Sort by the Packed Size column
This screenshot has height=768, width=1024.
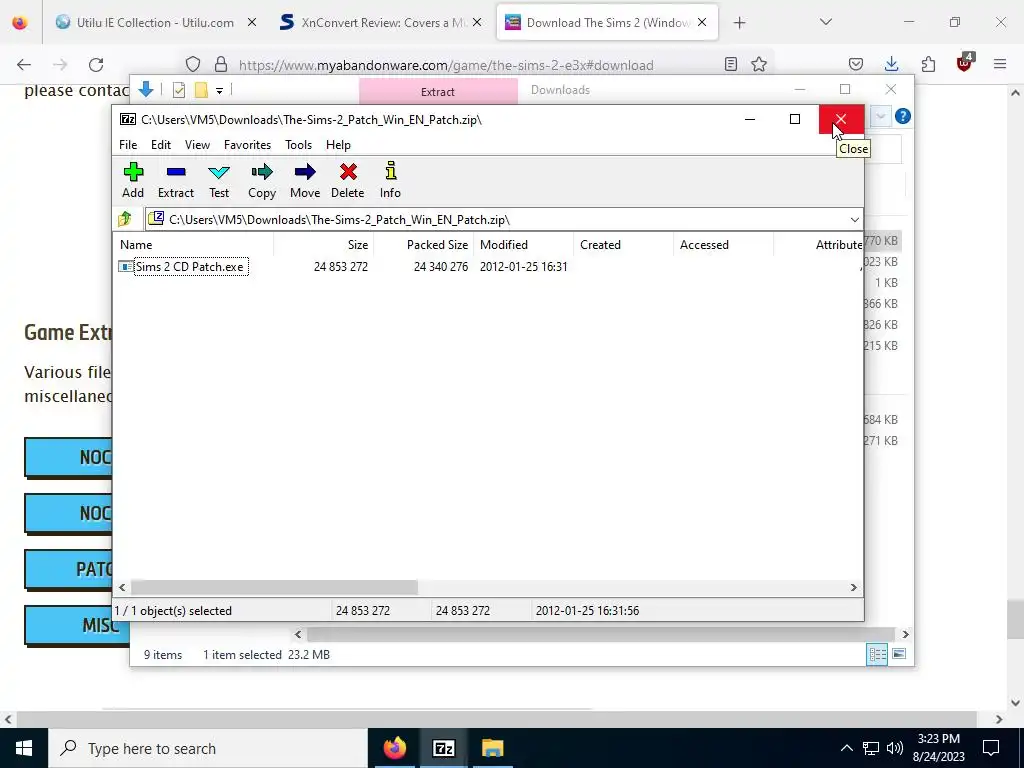point(424,245)
